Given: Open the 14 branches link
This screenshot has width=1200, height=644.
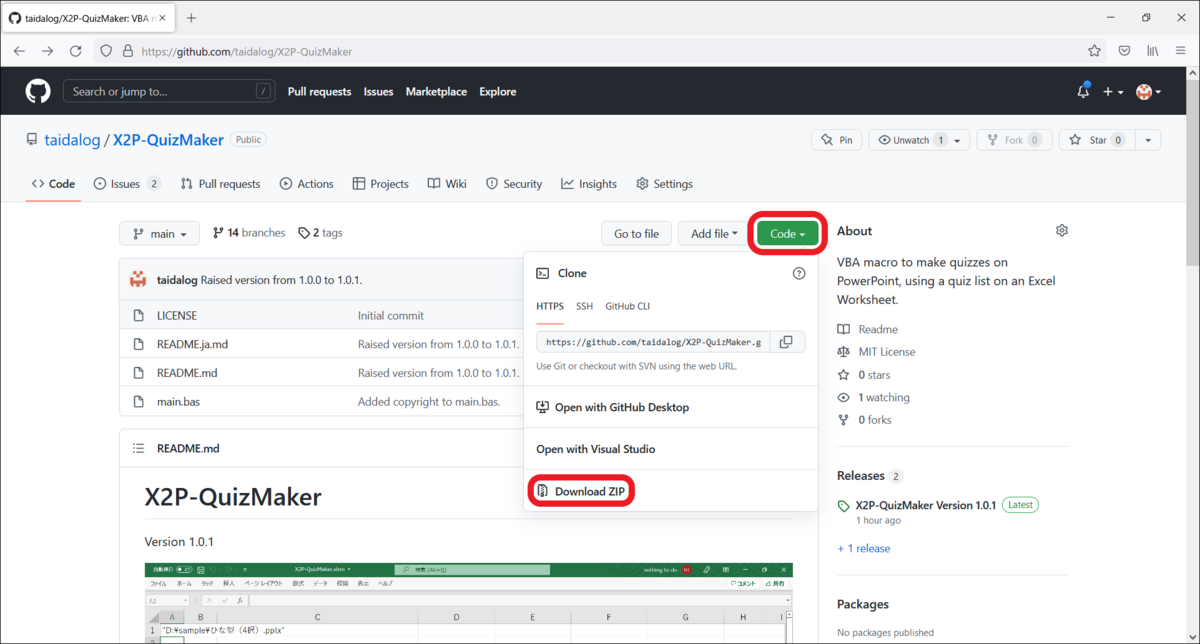Looking at the screenshot, I should [249, 233].
